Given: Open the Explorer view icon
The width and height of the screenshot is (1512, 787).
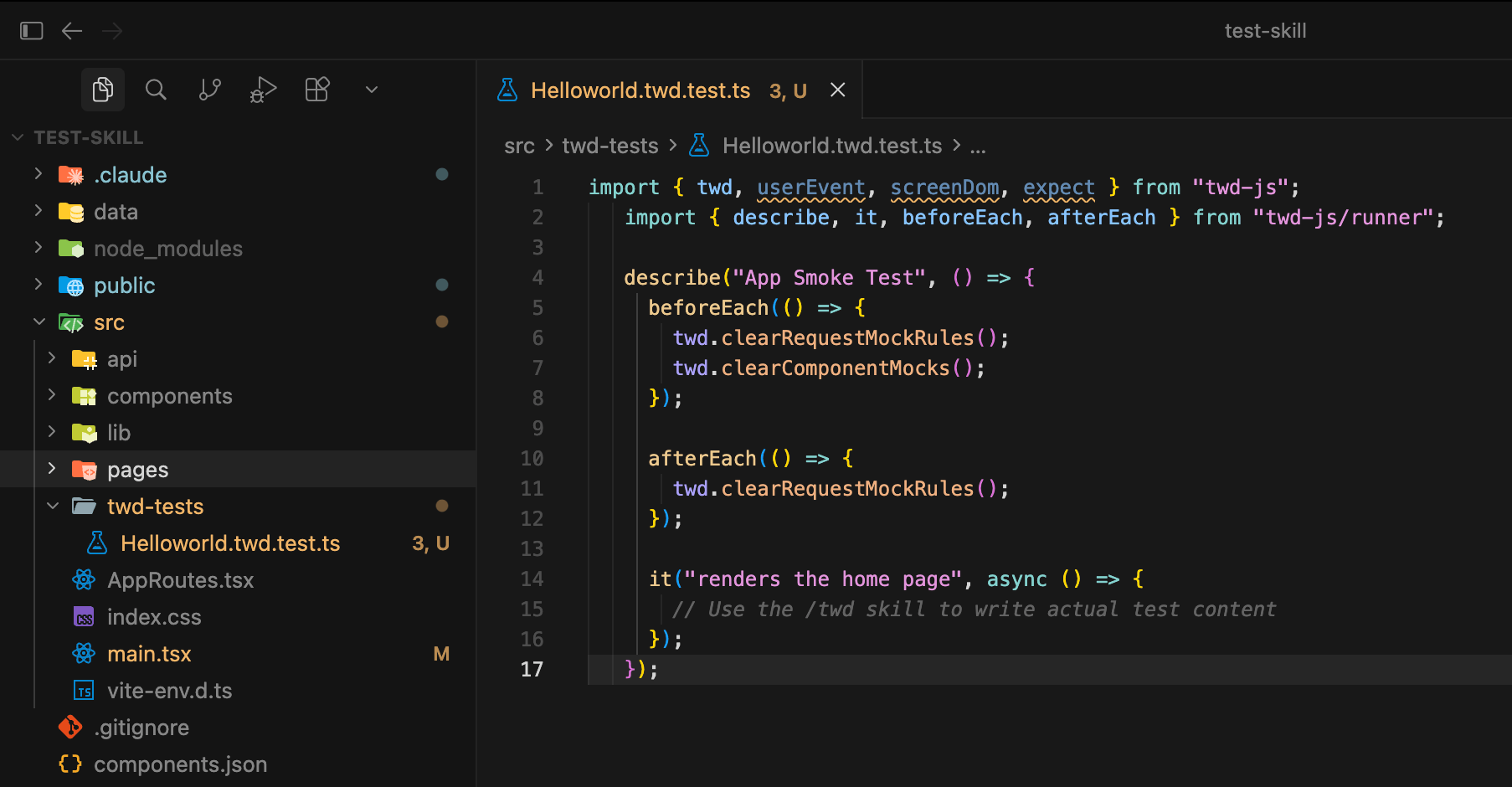Looking at the screenshot, I should click(x=102, y=89).
